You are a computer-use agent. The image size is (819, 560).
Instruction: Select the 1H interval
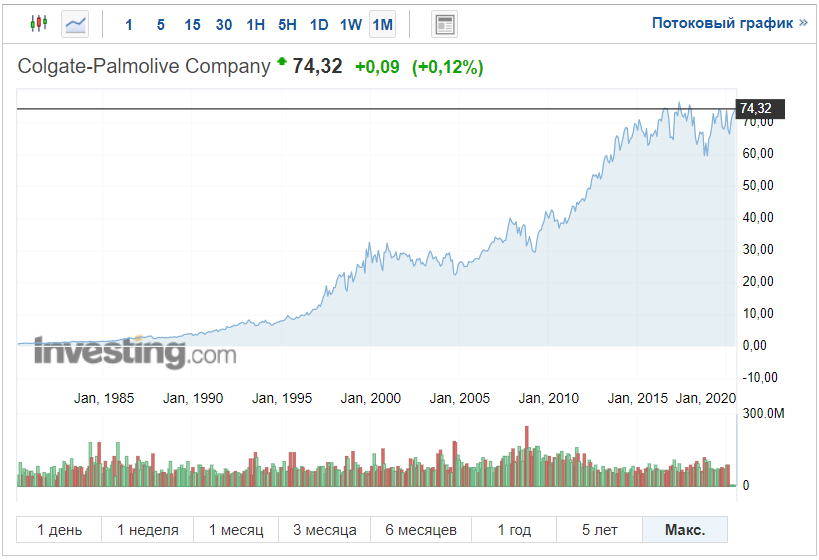(256, 24)
